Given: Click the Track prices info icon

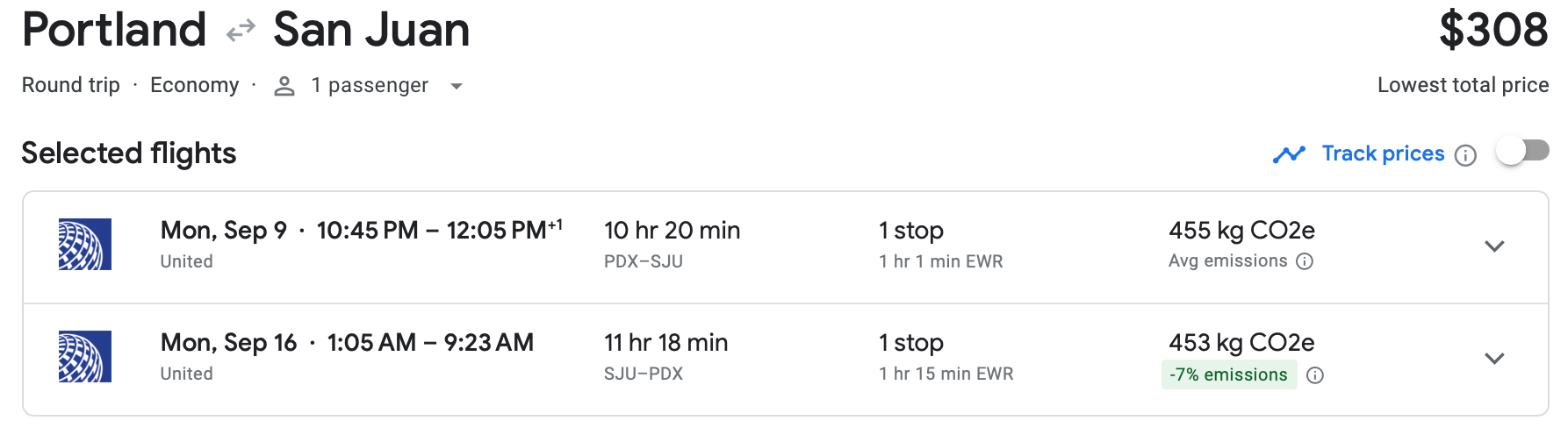Looking at the screenshot, I should coord(1465,155).
